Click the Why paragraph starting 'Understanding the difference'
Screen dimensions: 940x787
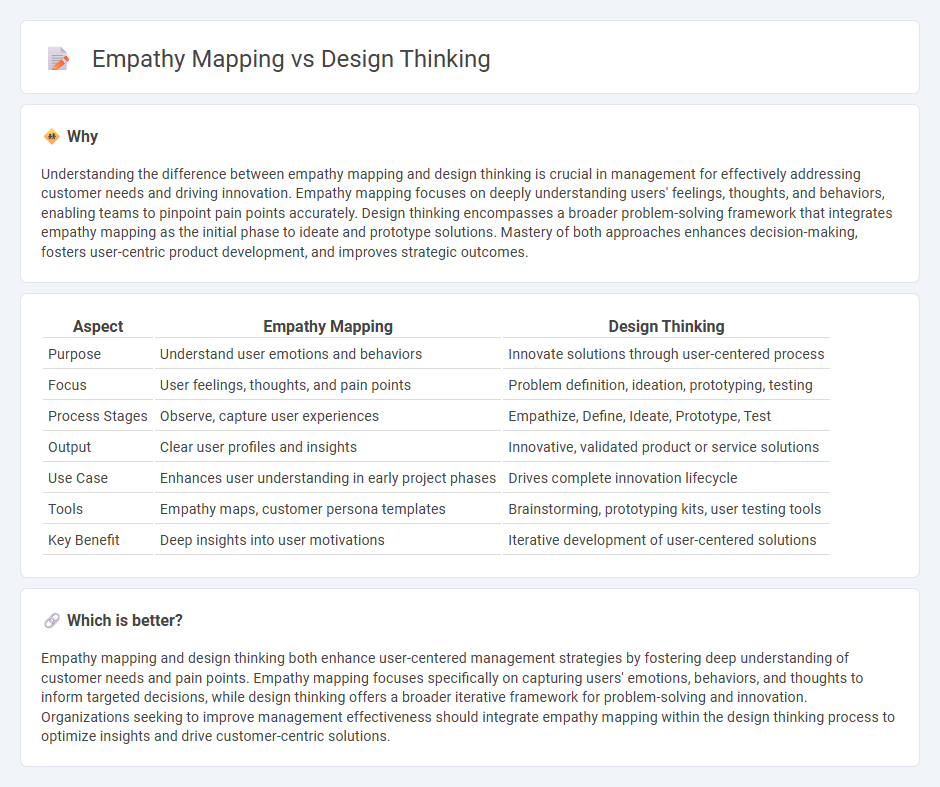point(466,213)
